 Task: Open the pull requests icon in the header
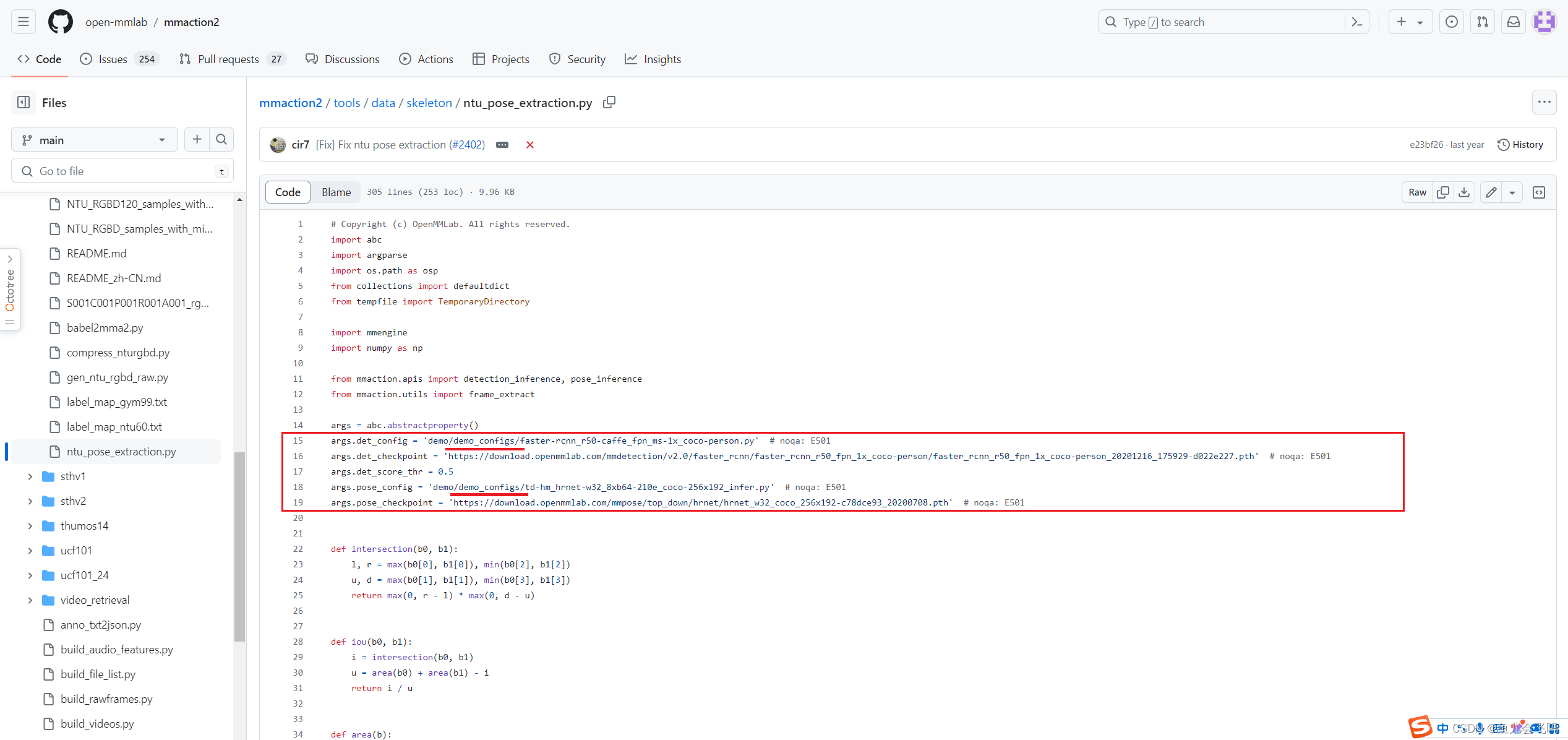click(x=1482, y=21)
